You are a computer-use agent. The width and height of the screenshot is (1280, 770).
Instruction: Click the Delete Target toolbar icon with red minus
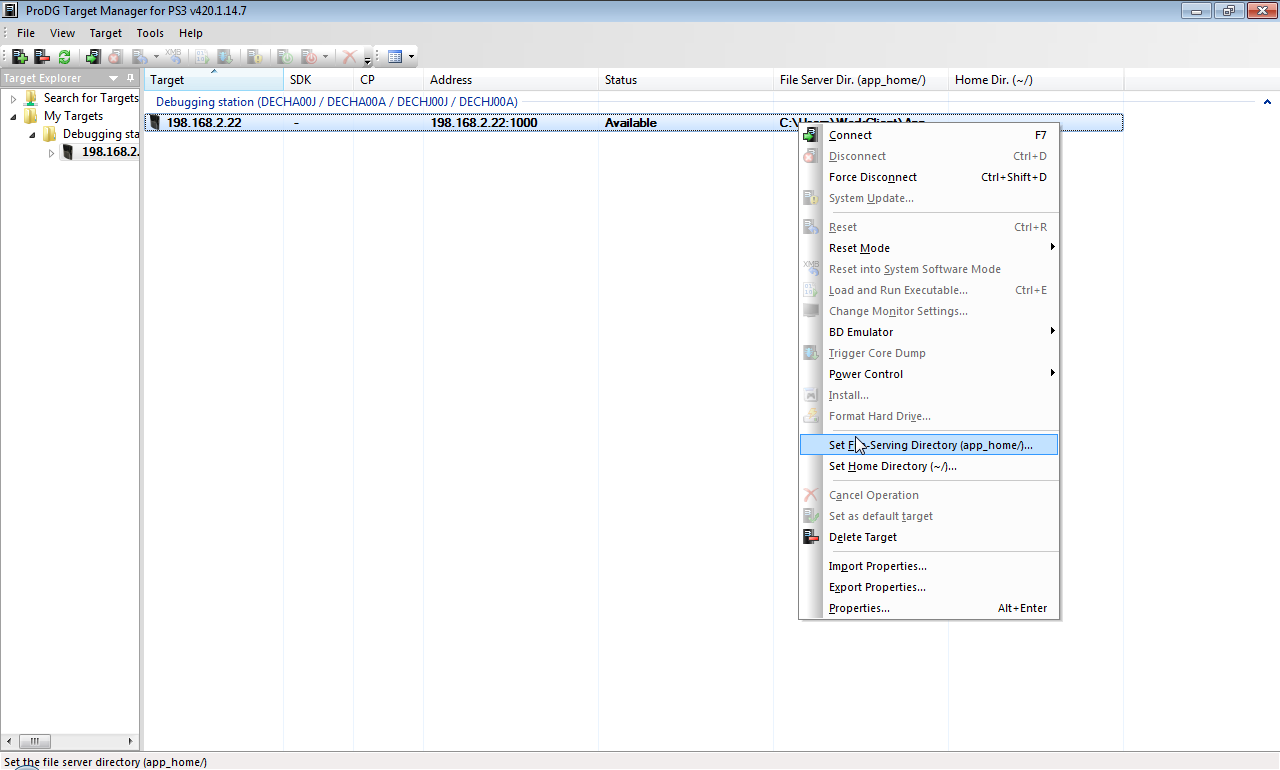coord(42,57)
